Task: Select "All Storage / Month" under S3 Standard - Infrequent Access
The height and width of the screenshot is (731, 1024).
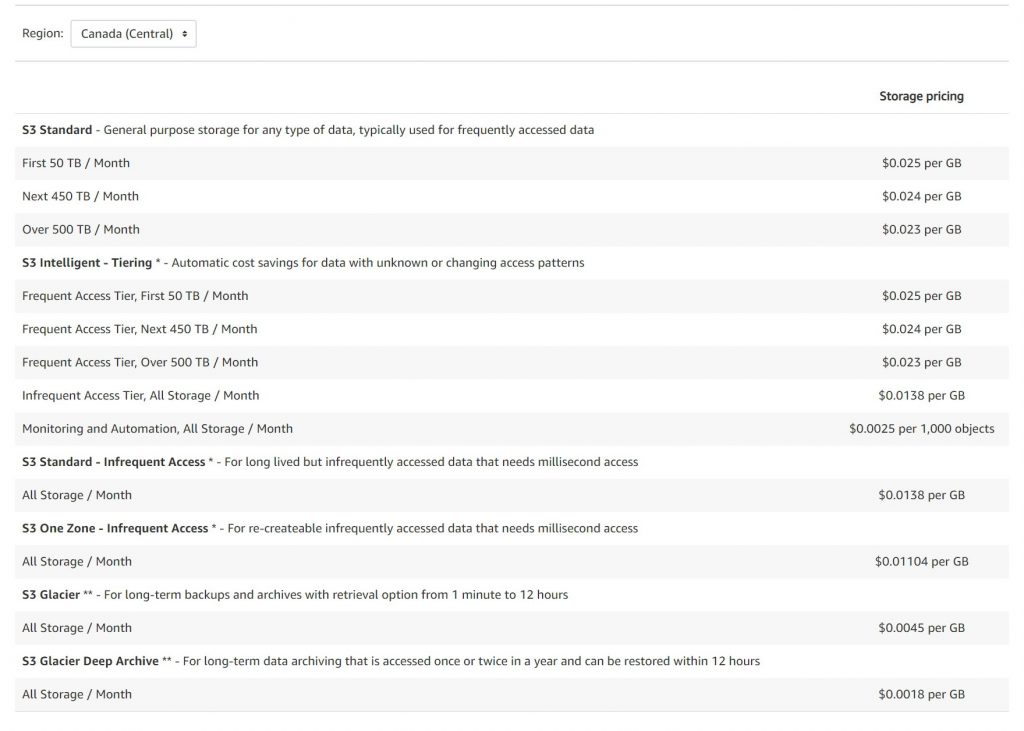Action: 77,495
